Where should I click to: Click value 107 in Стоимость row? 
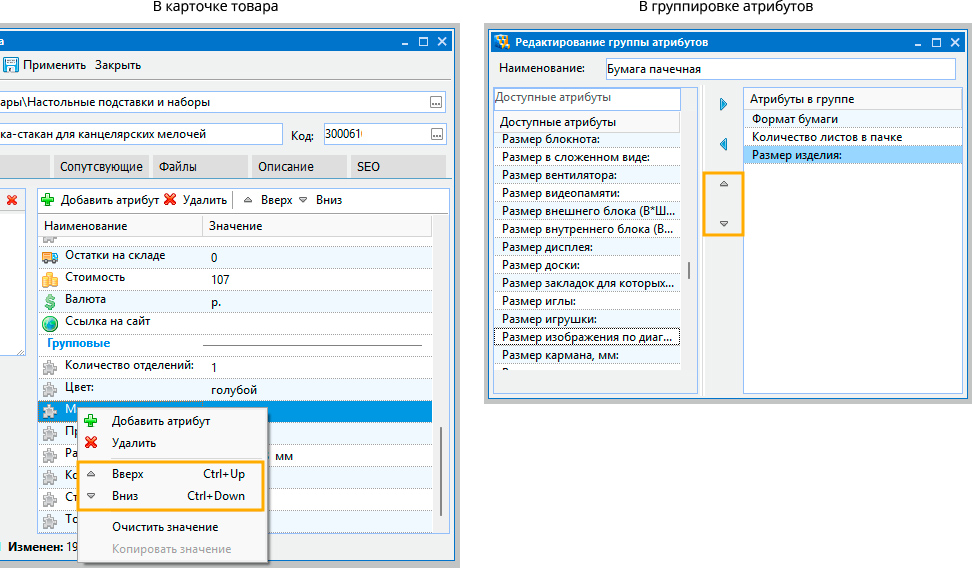tap(220, 280)
